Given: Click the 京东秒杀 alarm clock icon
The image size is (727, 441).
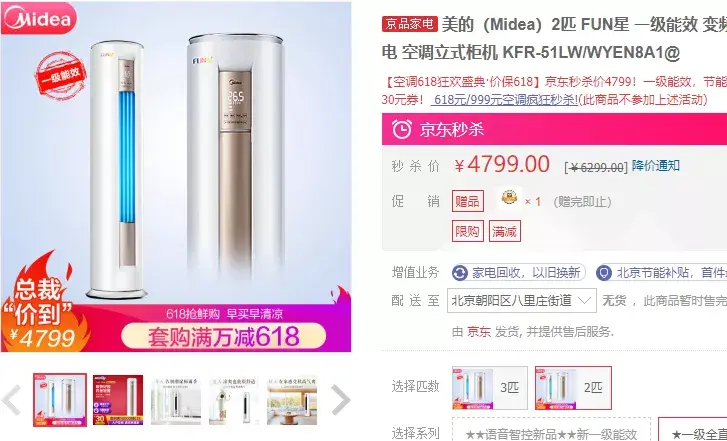Looking at the screenshot, I should (x=402, y=129).
